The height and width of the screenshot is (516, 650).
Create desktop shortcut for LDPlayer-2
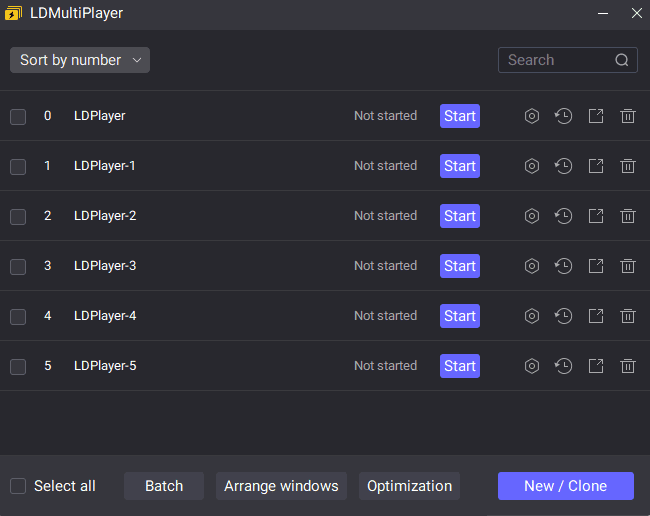(596, 216)
